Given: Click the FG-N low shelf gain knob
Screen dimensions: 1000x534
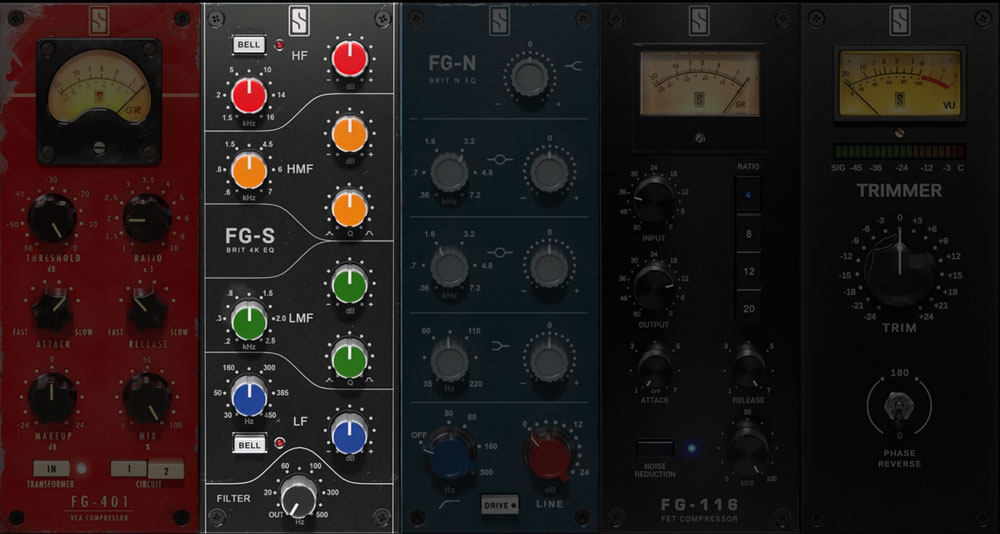Looking at the screenshot, I should point(549,361).
